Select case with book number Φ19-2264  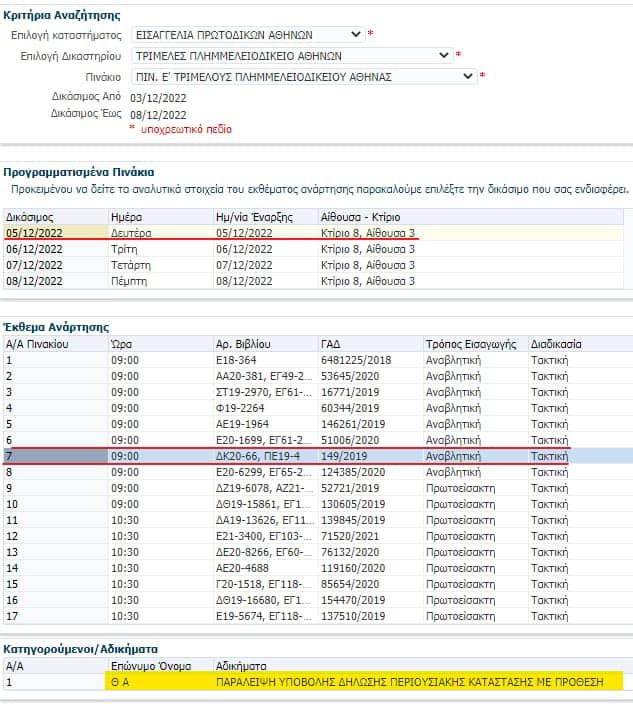coord(318,408)
